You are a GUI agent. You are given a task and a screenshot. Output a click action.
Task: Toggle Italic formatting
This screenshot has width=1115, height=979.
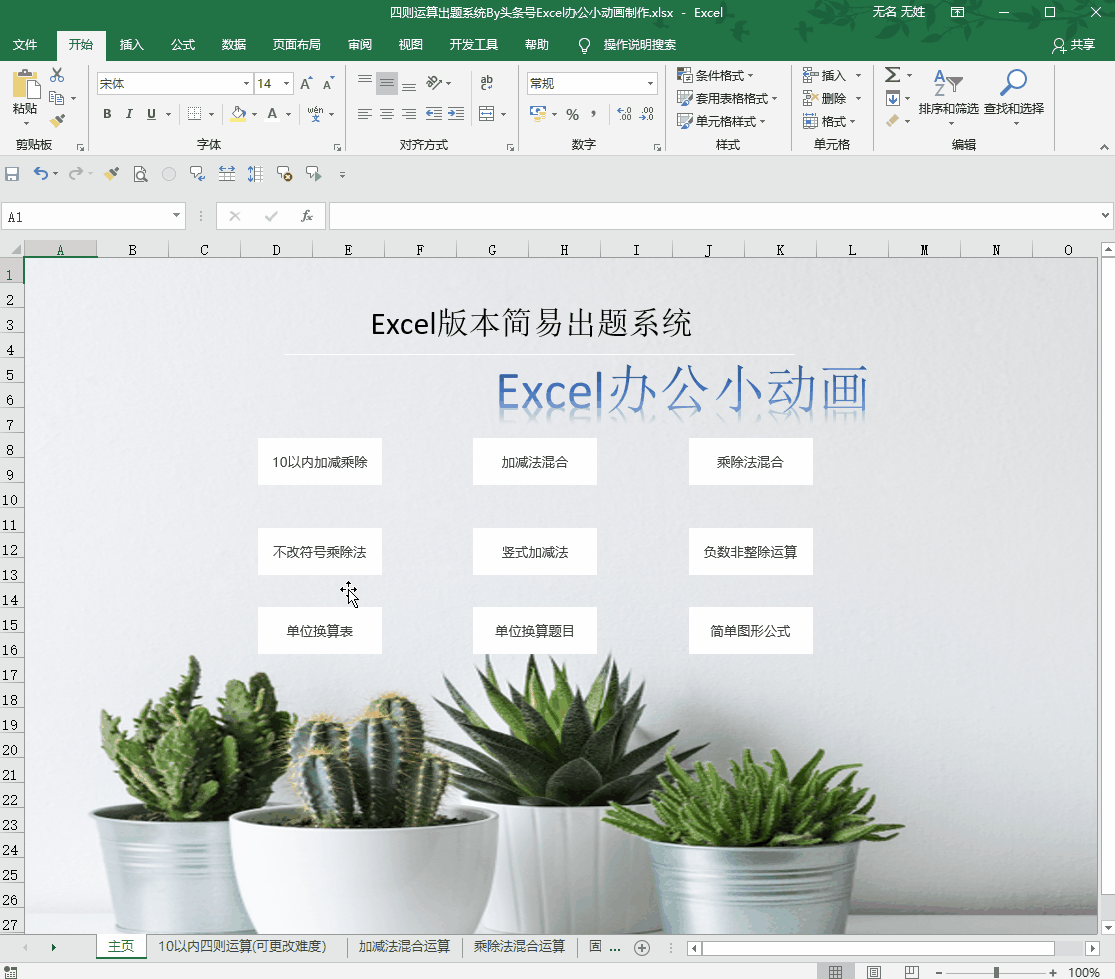click(x=129, y=114)
